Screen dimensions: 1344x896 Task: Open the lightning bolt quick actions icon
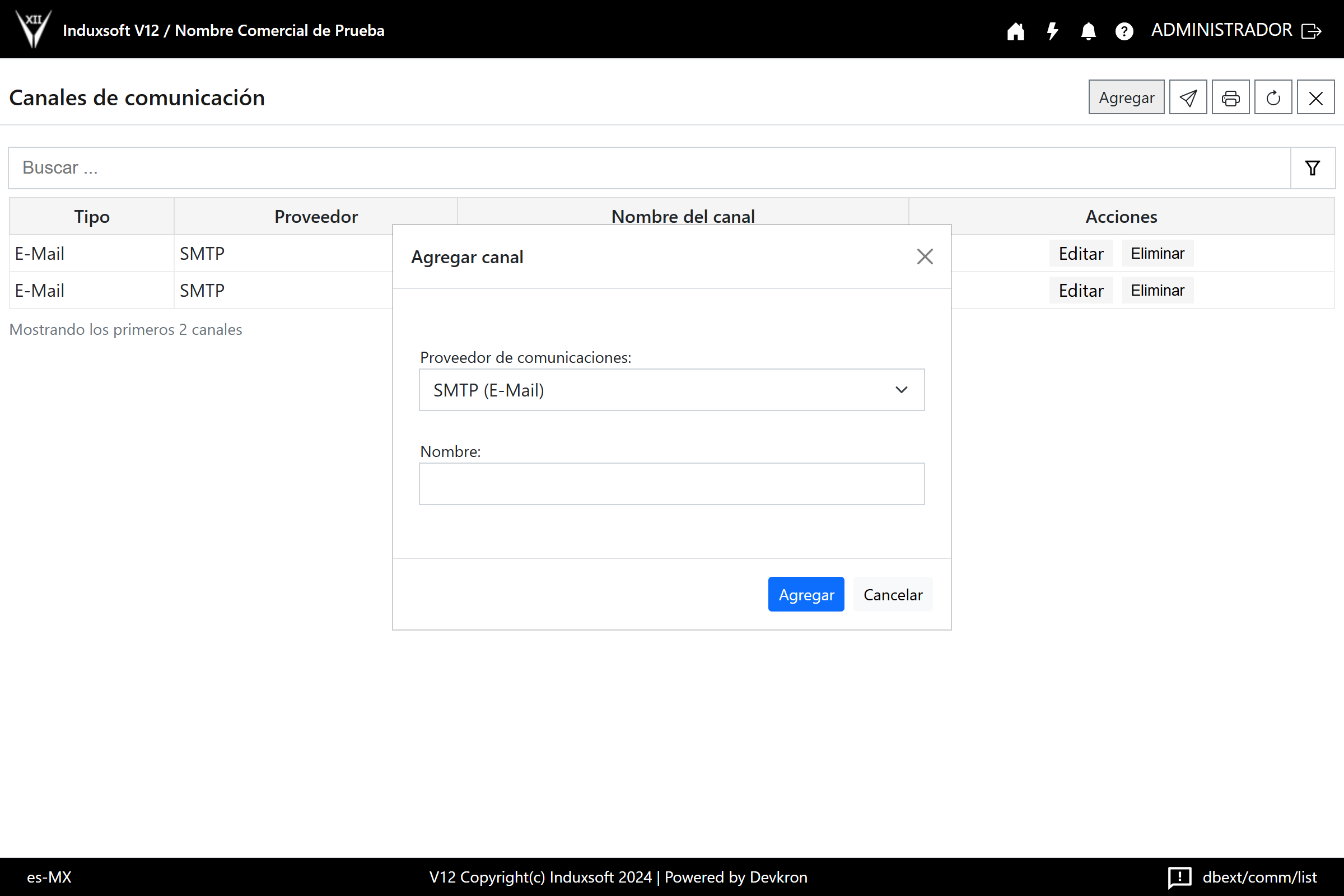point(1052,31)
